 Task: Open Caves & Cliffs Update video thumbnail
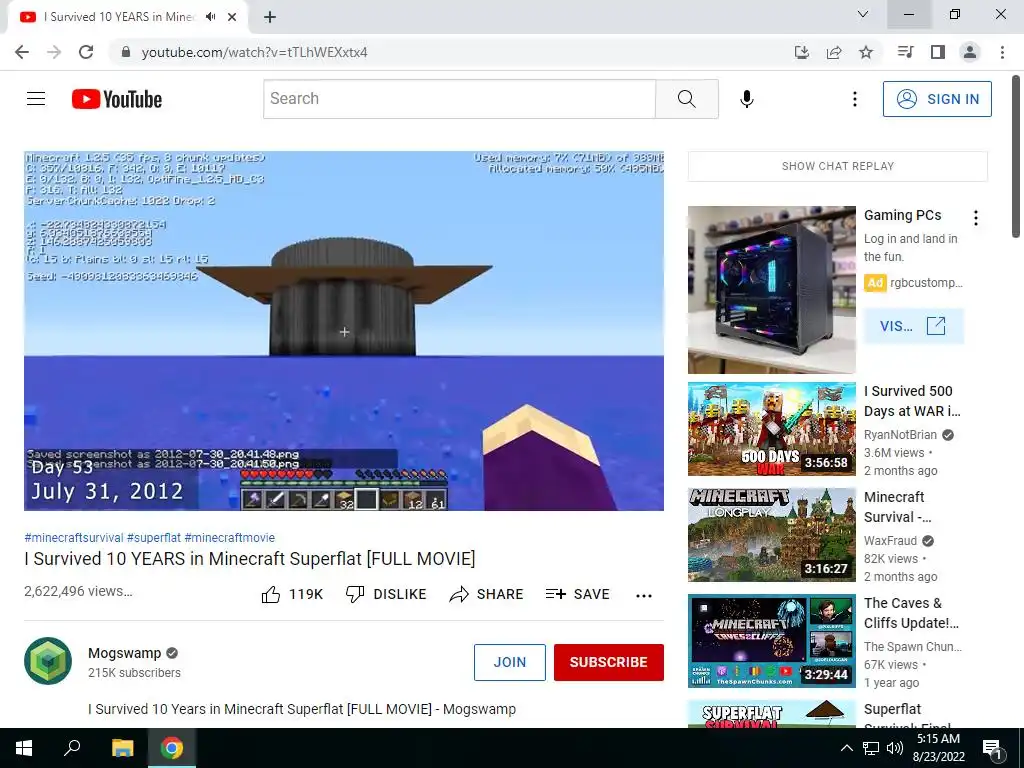772,641
